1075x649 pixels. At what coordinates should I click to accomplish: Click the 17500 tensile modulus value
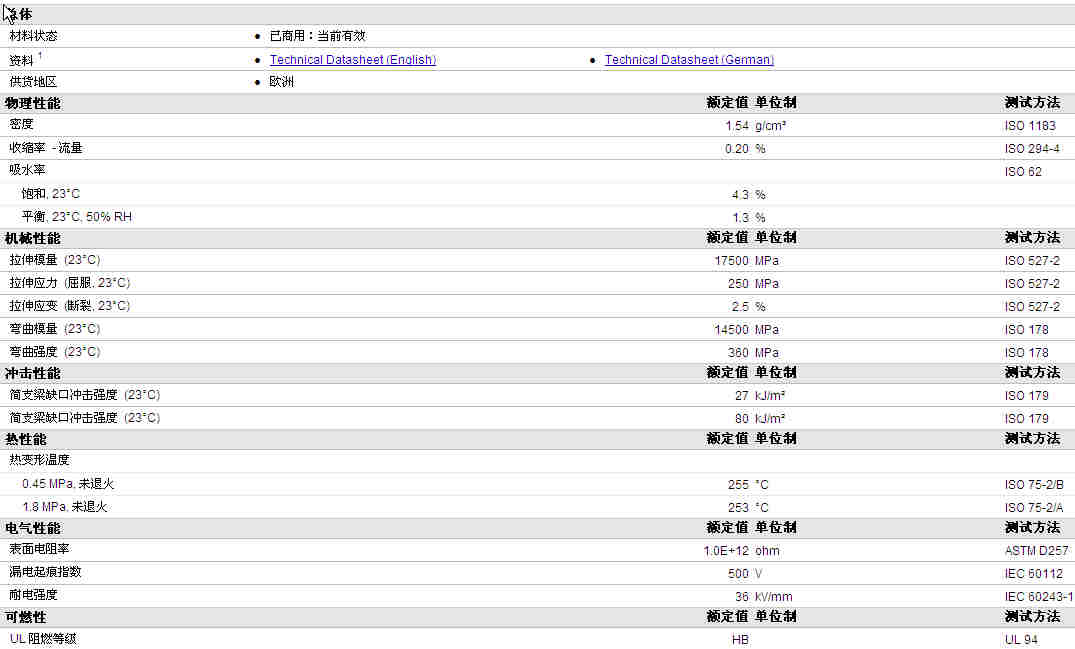732,261
